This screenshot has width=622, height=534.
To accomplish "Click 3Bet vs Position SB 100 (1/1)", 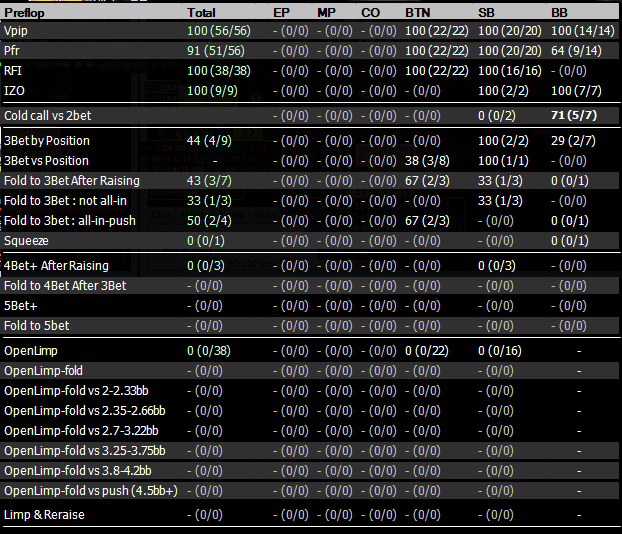I will coord(503,161).
